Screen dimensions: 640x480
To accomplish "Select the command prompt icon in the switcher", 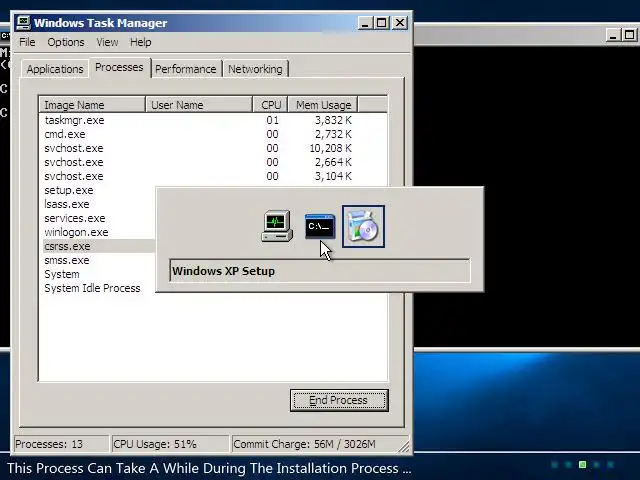I will pos(320,226).
